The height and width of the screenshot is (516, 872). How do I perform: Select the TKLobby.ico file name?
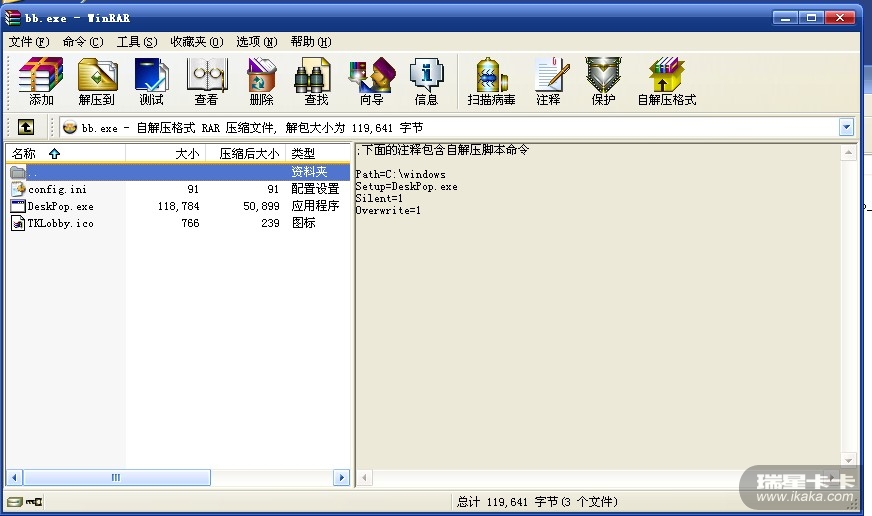click(x=61, y=224)
